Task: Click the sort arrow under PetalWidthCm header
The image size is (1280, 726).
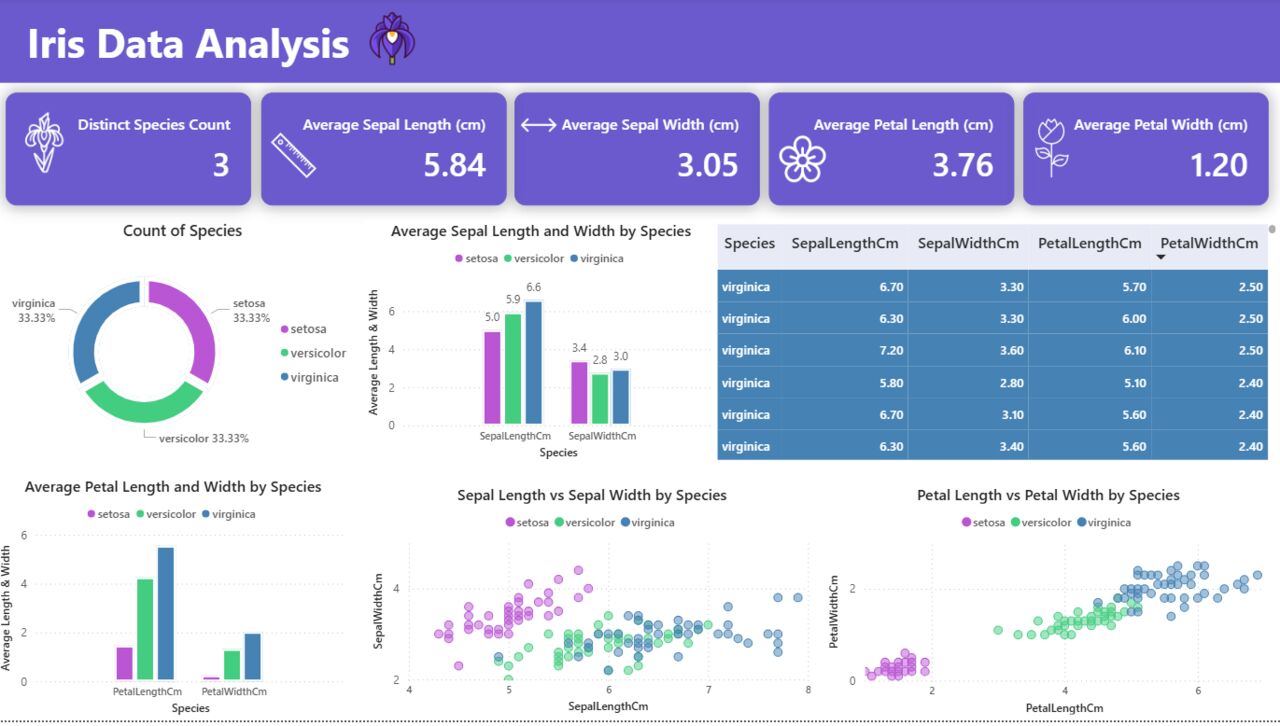Action: click(x=1161, y=258)
